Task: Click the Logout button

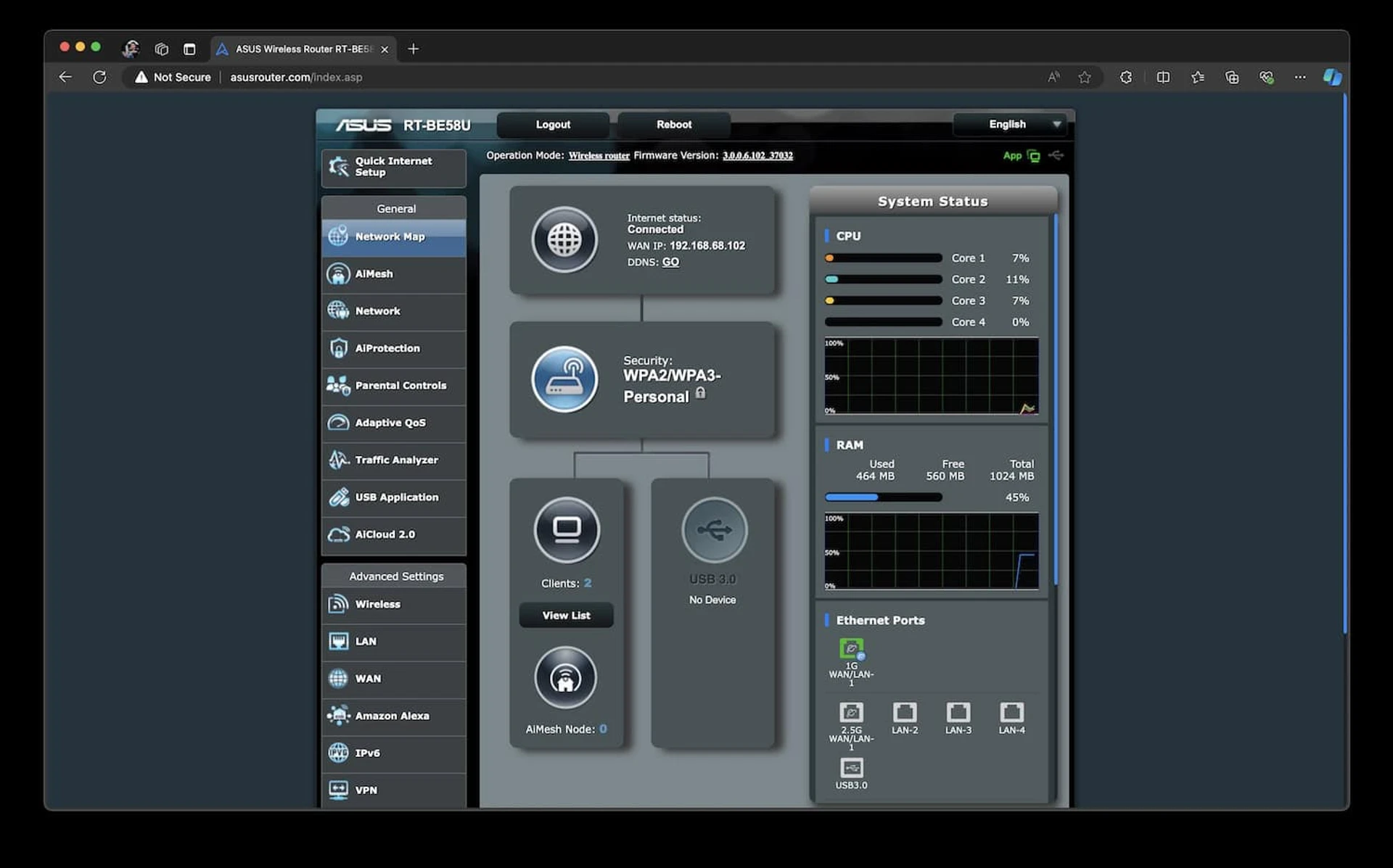Action: click(553, 125)
